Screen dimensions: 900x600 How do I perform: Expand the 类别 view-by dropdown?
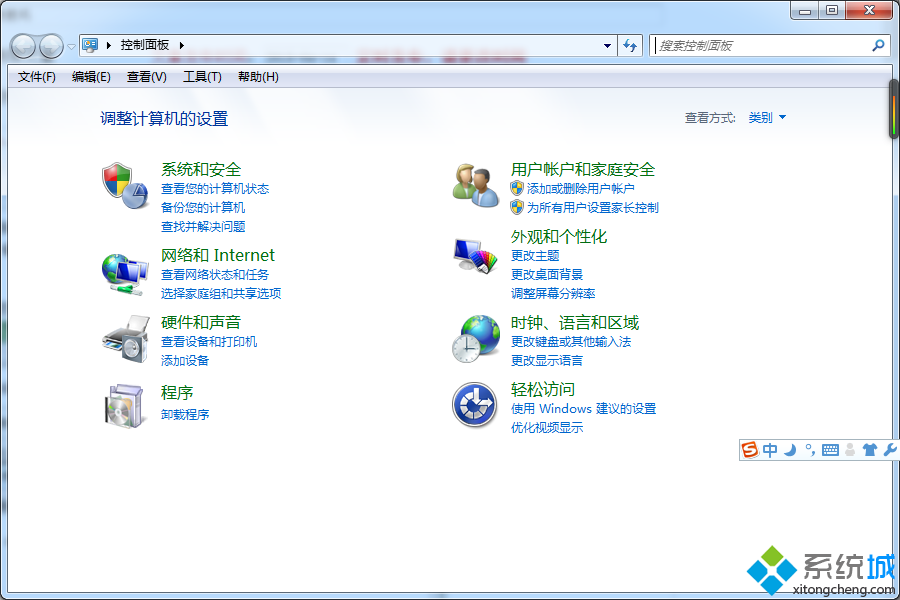coord(767,118)
